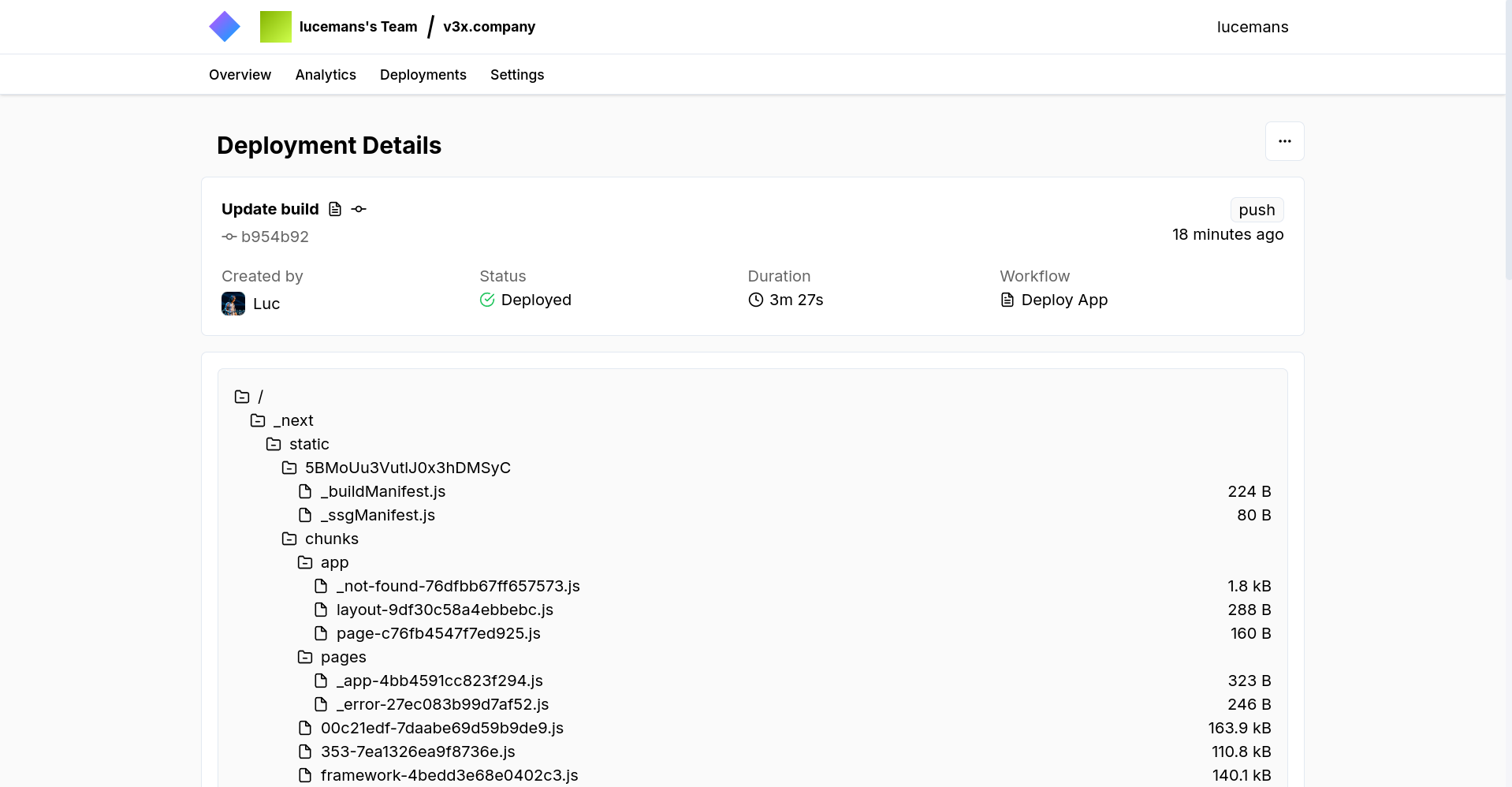Open the green team avatar square

click(x=276, y=27)
